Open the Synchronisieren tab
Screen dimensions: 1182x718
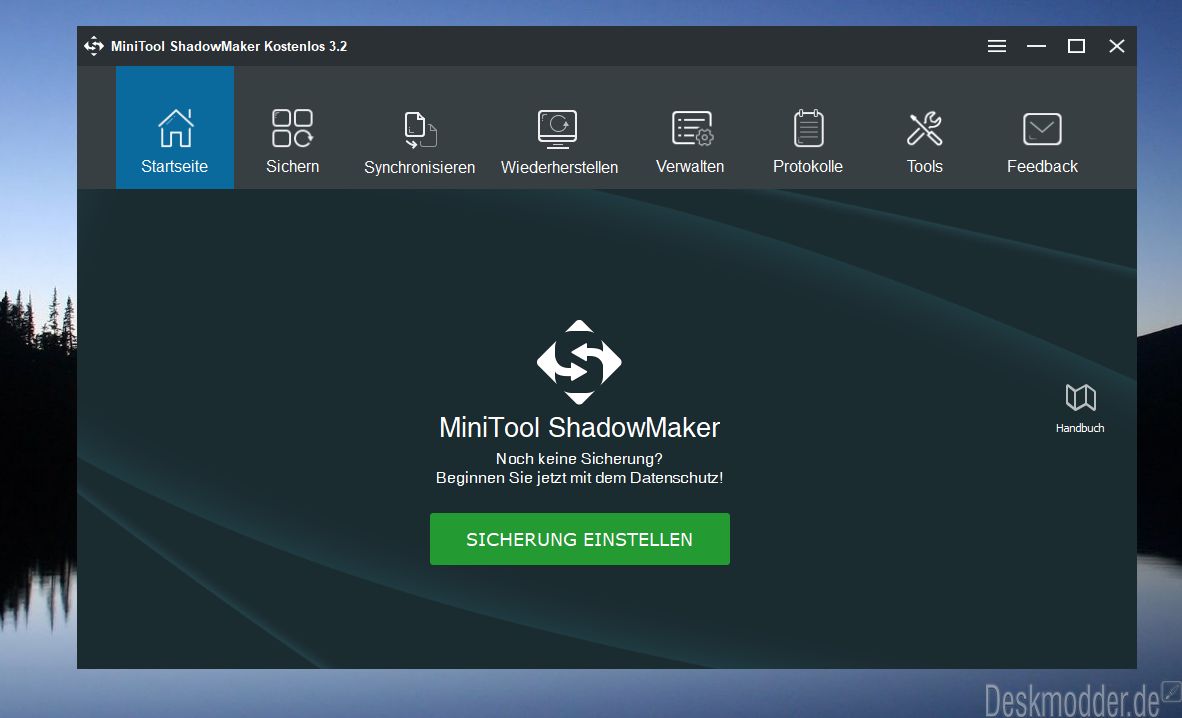419,143
